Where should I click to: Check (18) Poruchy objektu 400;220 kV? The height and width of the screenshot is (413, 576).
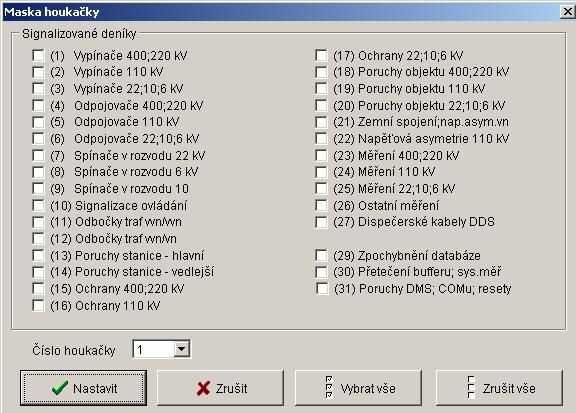[x=321, y=72]
